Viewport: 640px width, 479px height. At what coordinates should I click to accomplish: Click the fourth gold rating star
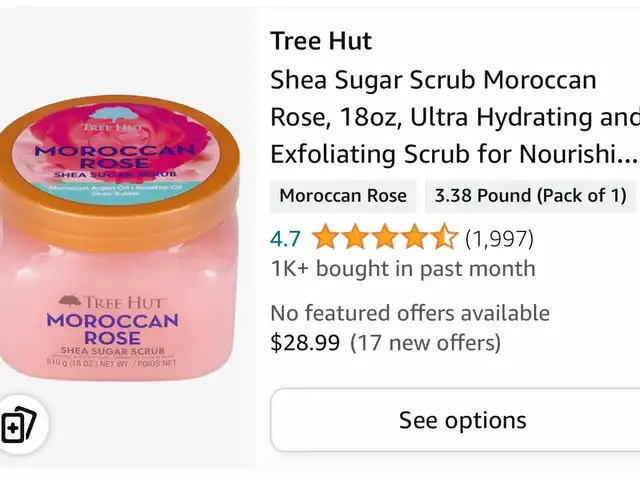414,237
